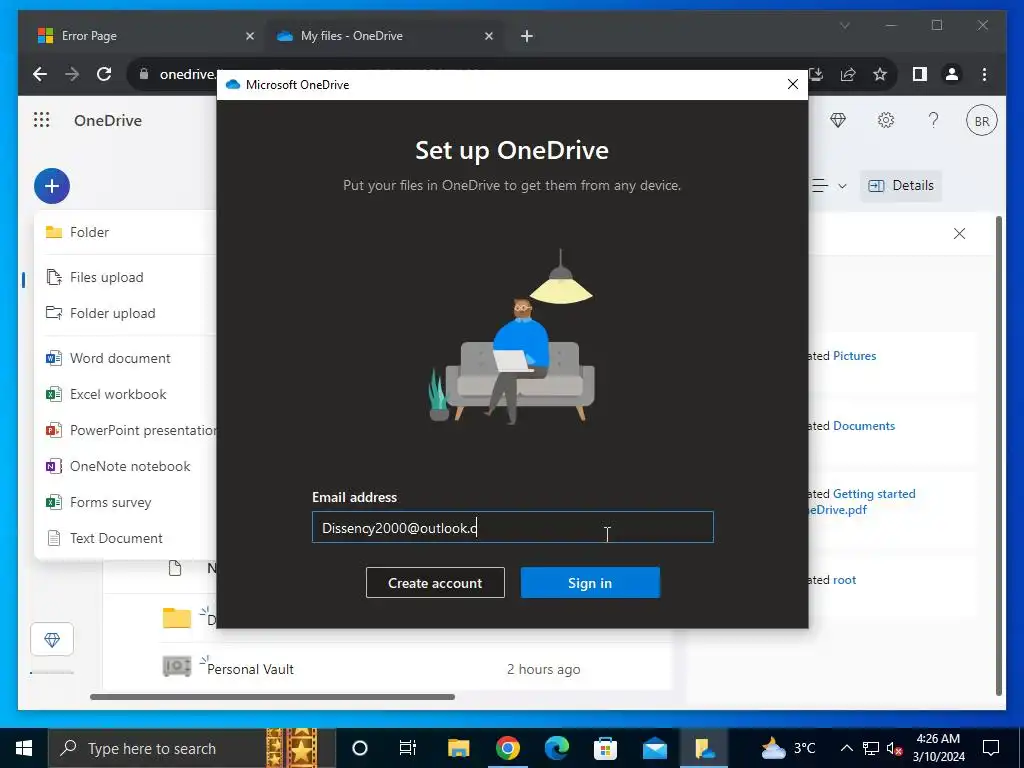Open the notification center icon
This screenshot has width=1024, height=768.
click(x=991, y=748)
